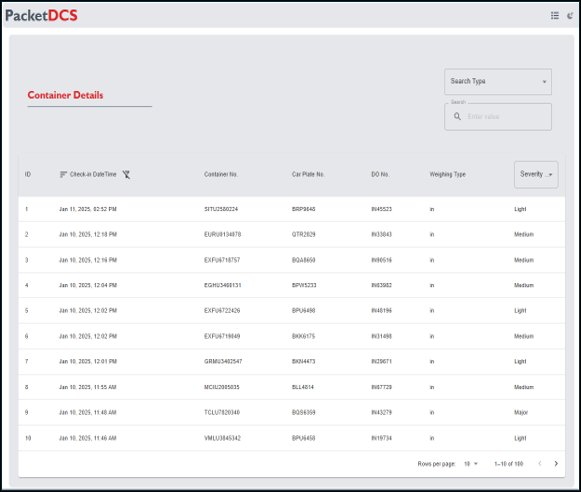Click car plate cell in row 1
The height and width of the screenshot is (492, 581).
coord(303,209)
